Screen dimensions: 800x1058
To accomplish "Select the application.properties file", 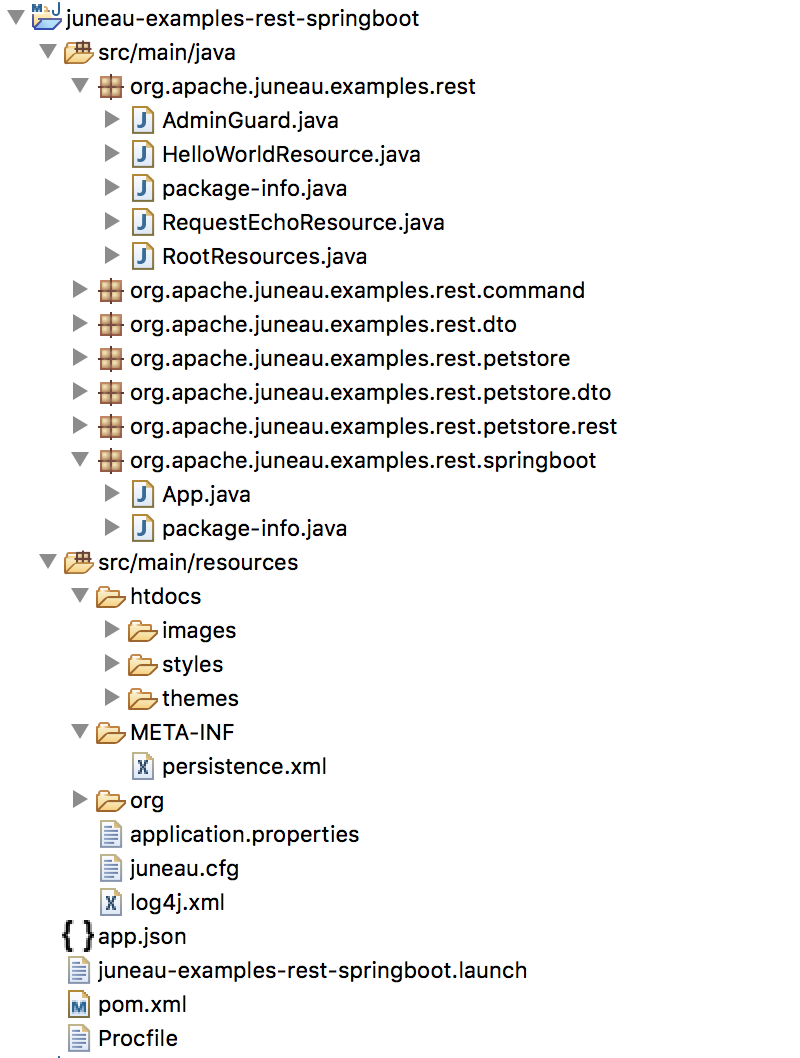I will click(x=244, y=834).
